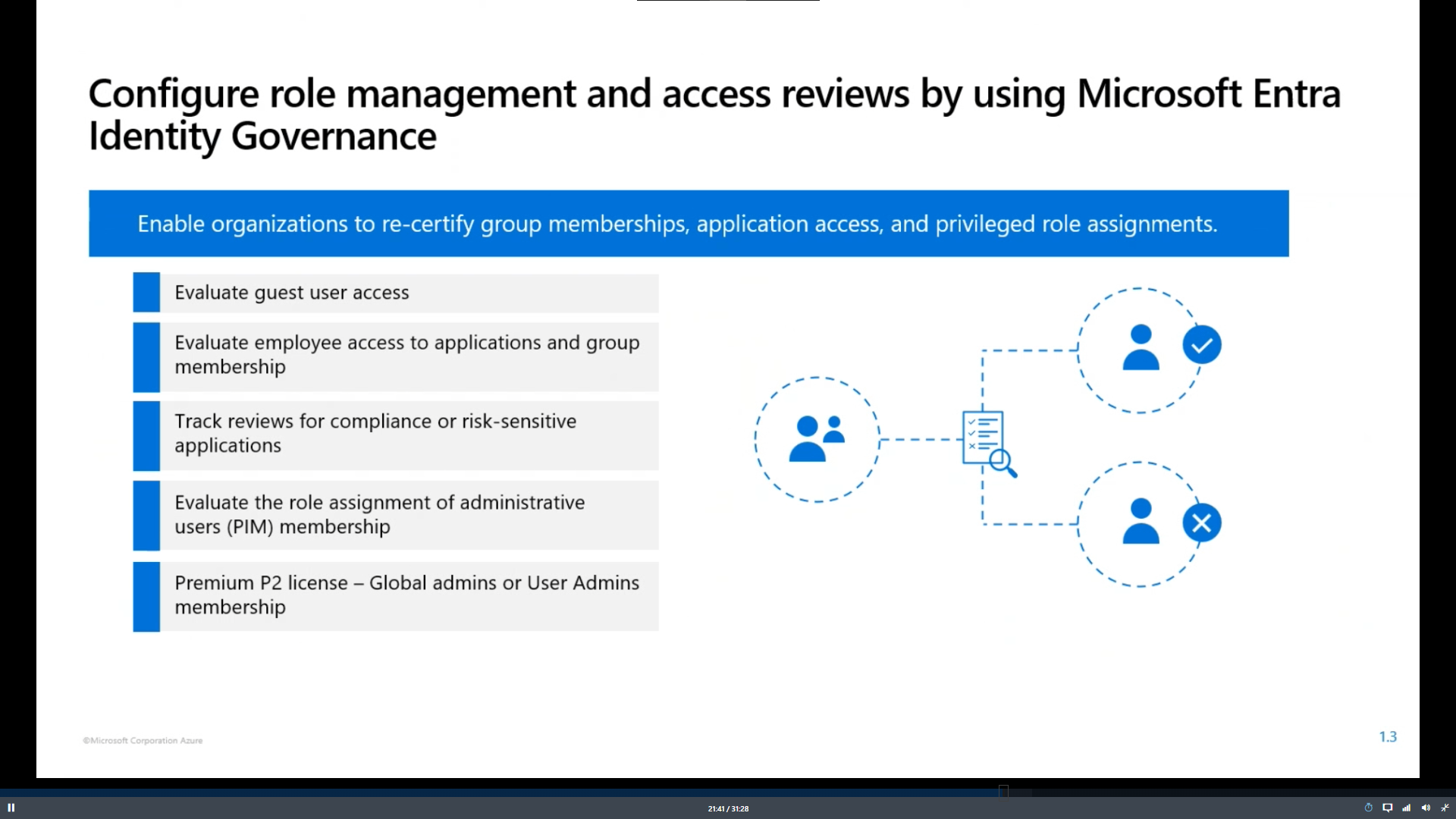This screenshot has width=1456, height=819.
Task: Click the slide title heading text
Action: point(714,115)
